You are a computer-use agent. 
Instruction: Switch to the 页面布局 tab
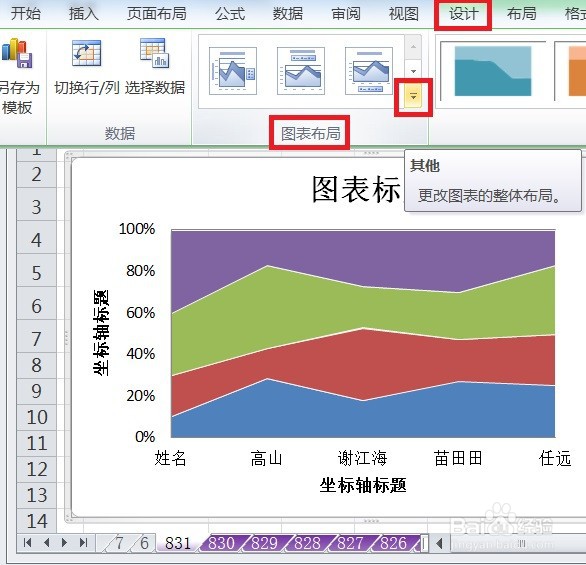157,14
